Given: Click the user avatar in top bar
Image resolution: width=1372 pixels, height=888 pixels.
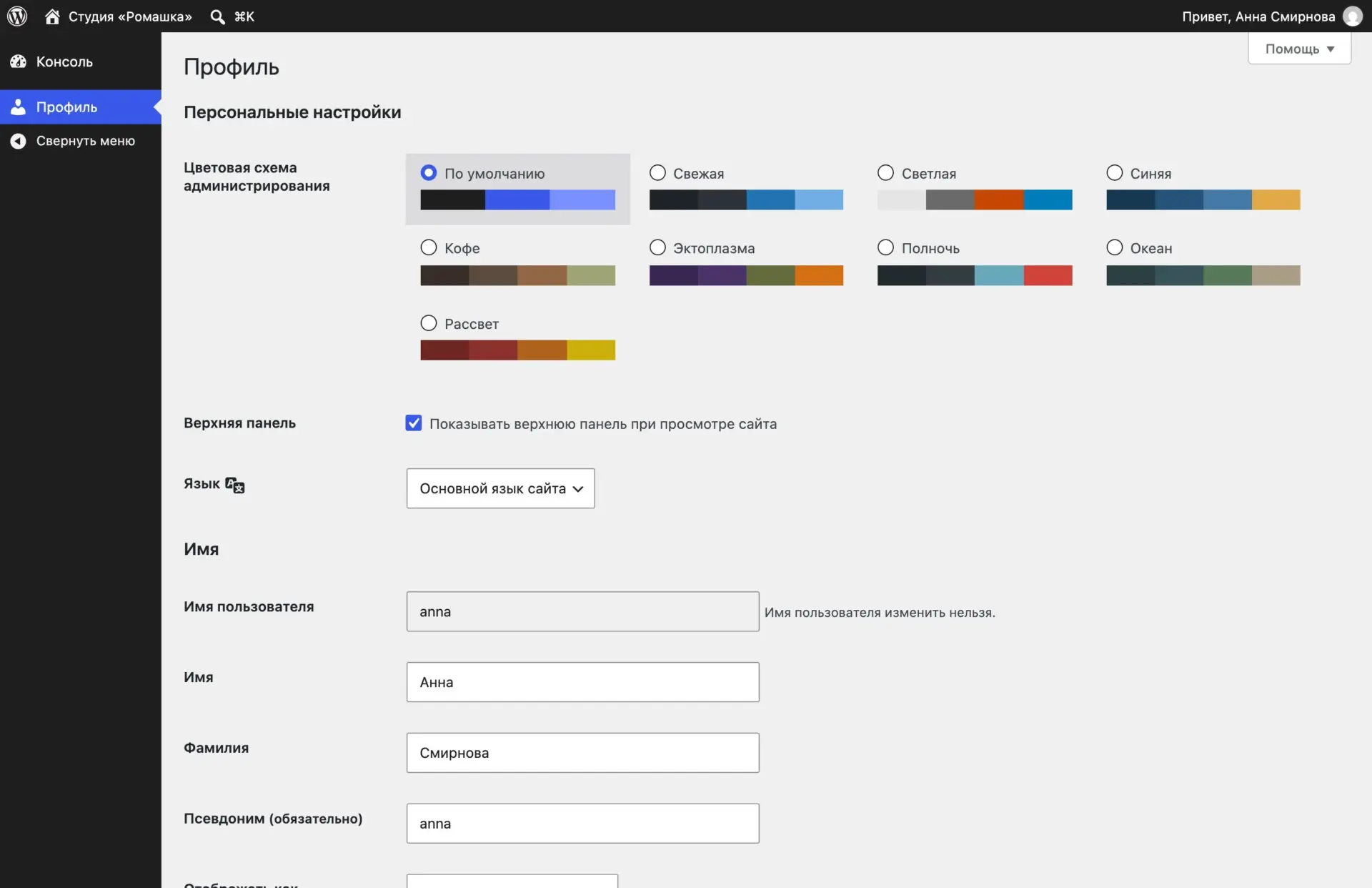Looking at the screenshot, I should pyautogui.click(x=1352, y=16).
